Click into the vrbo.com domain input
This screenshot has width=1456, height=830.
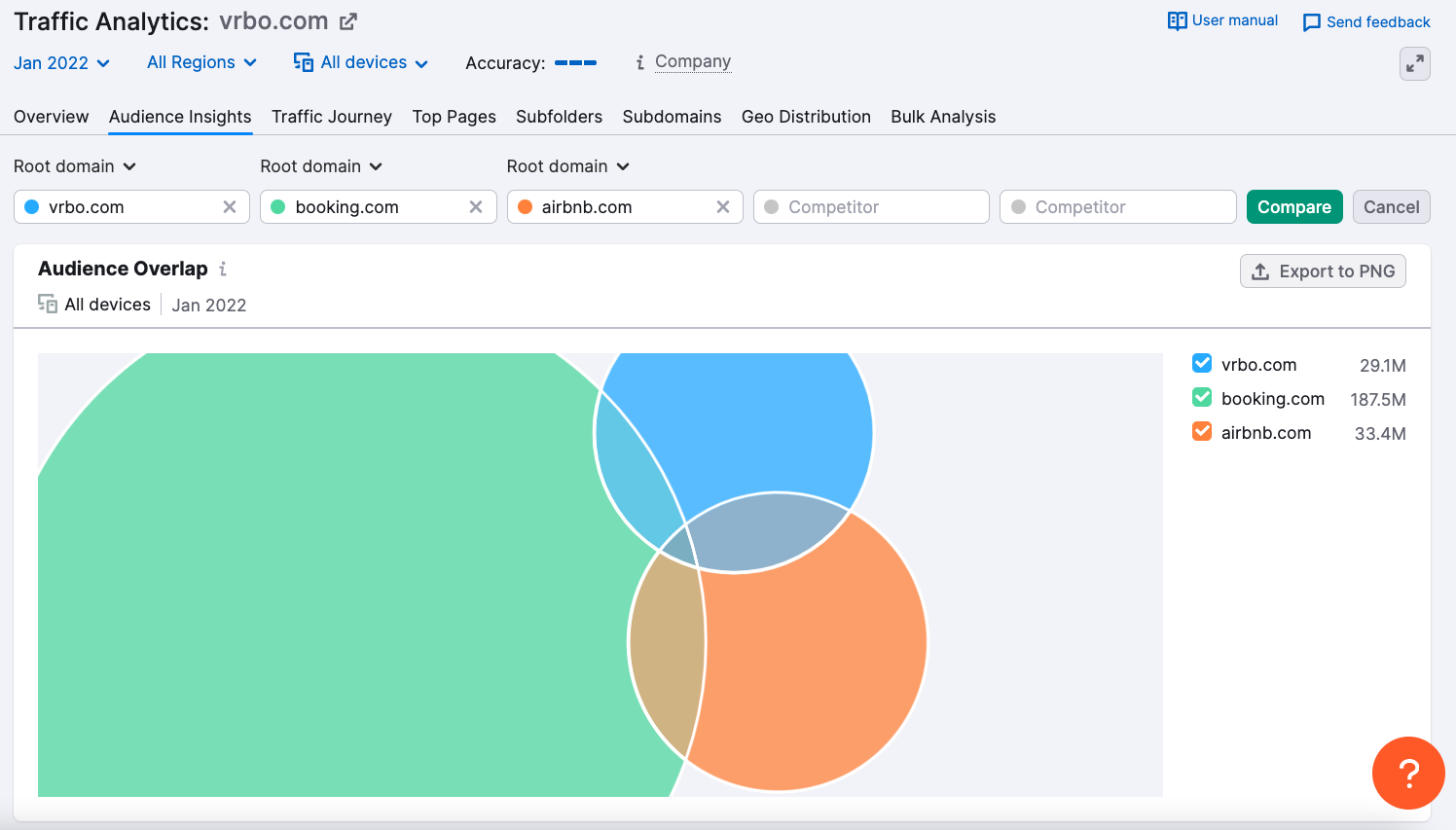(x=131, y=207)
